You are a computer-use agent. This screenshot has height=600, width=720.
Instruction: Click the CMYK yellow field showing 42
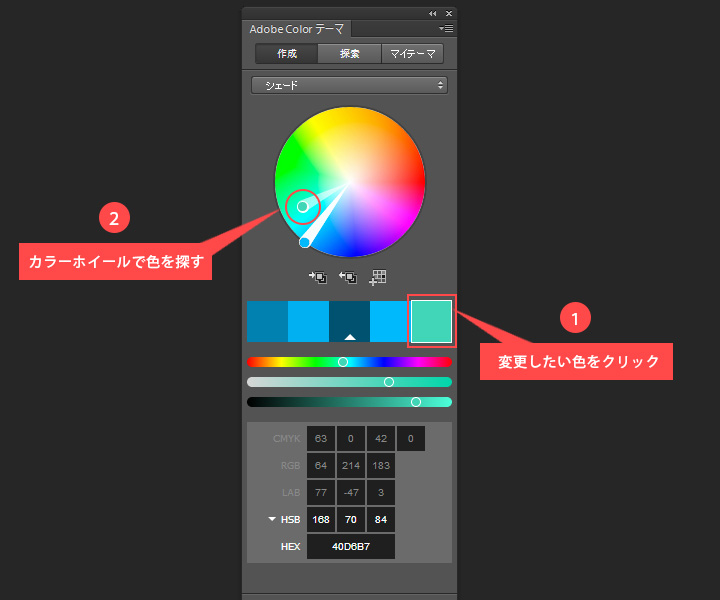tap(381, 438)
